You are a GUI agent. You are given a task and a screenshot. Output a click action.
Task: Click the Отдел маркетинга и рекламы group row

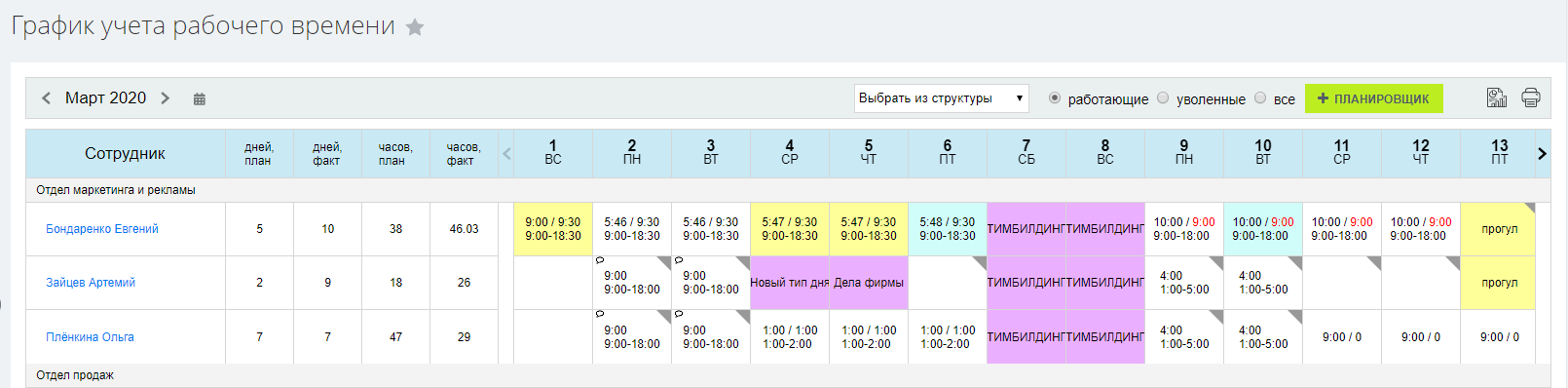[x=788, y=190]
